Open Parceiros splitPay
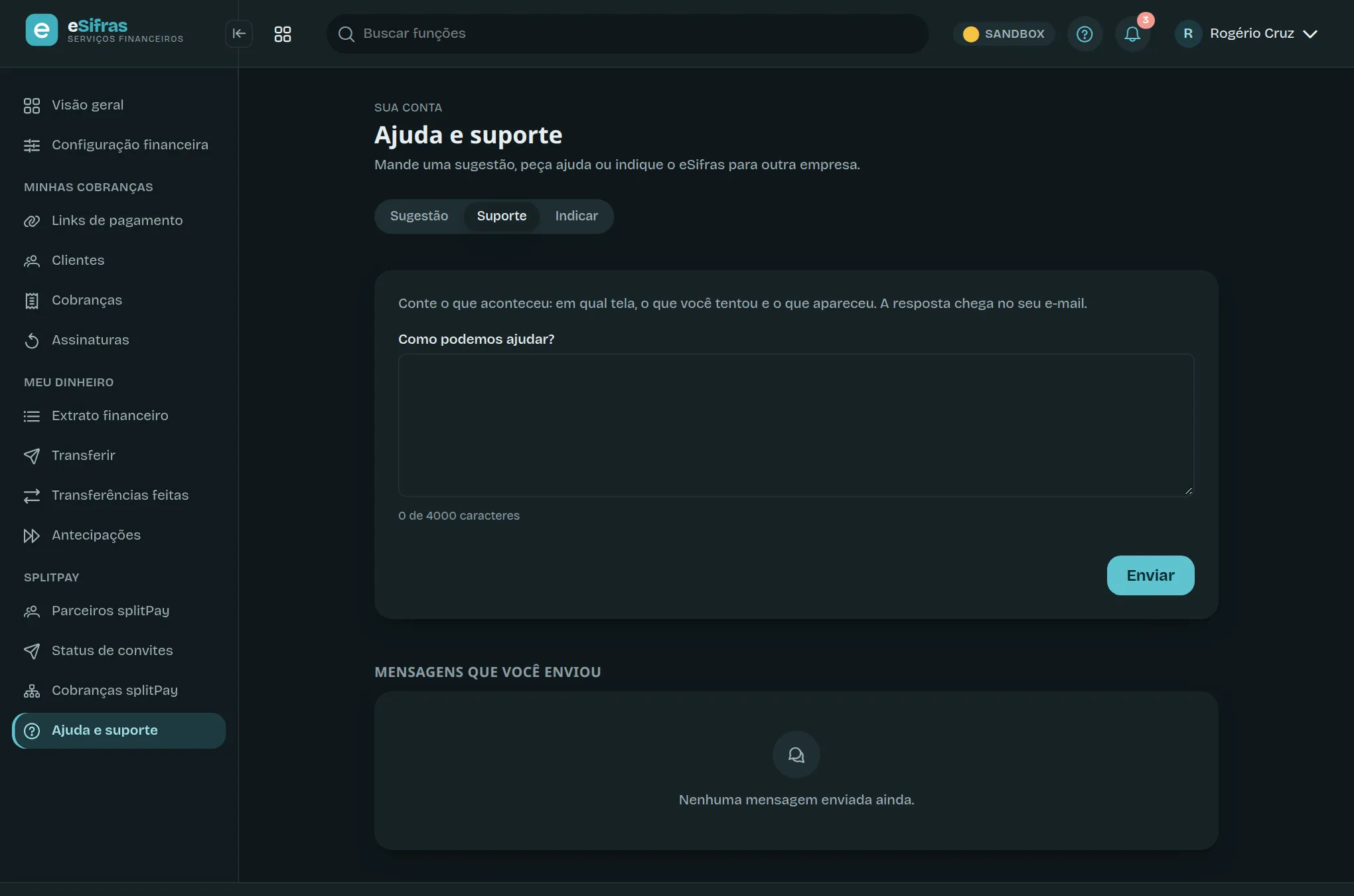 (119, 611)
